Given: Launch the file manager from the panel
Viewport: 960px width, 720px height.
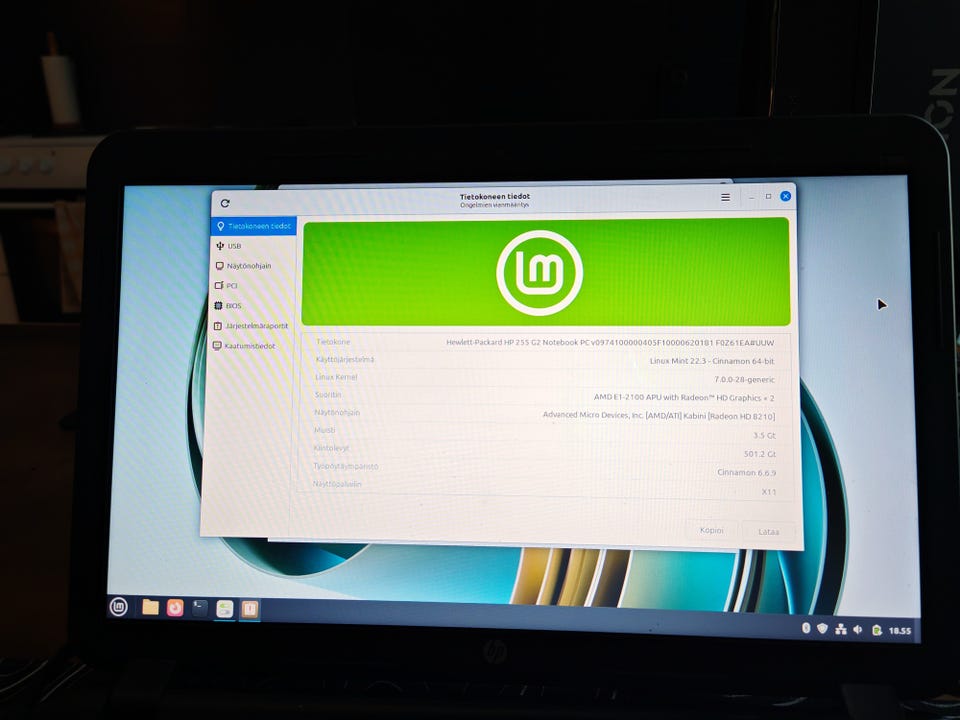Looking at the screenshot, I should [x=150, y=607].
